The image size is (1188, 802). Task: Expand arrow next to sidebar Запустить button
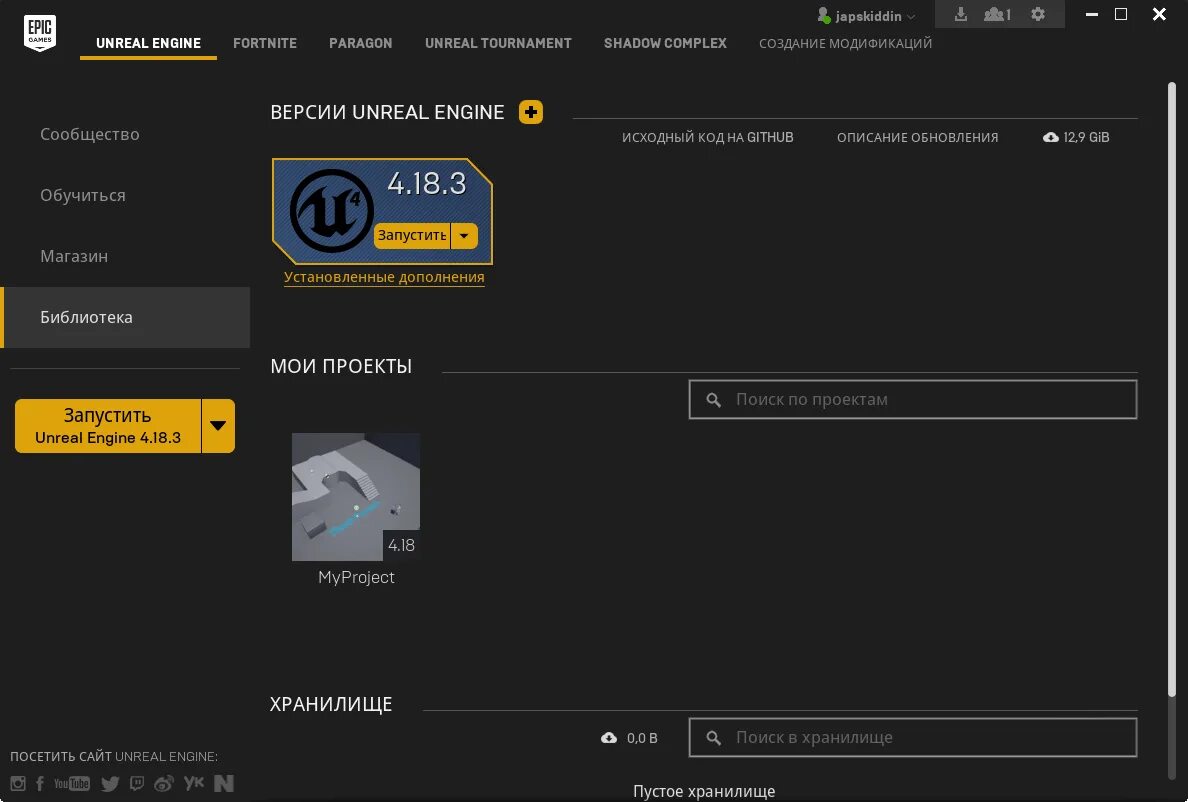click(x=218, y=426)
